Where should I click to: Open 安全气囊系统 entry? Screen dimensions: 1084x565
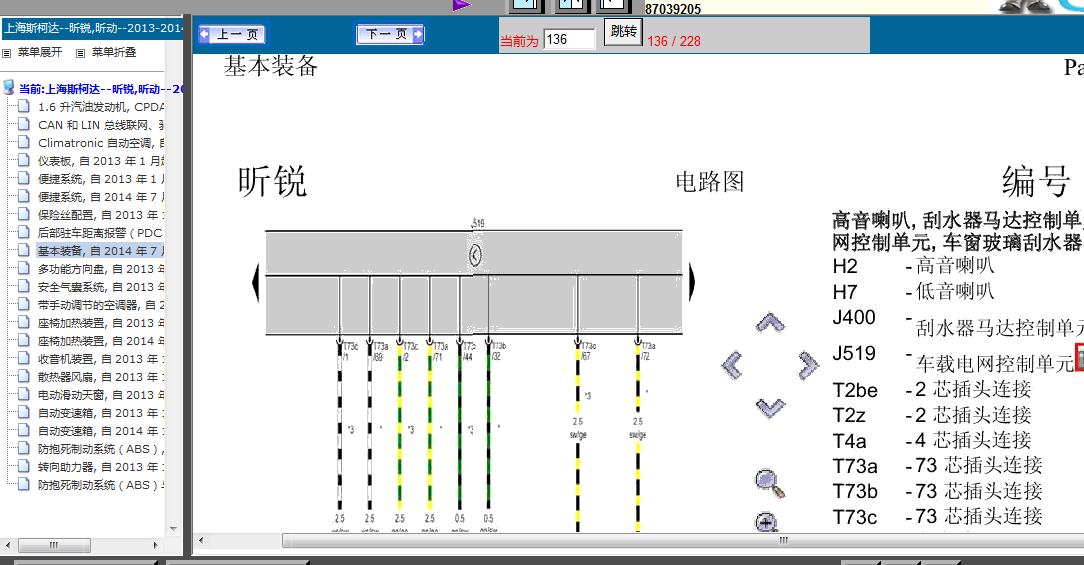pos(101,286)
